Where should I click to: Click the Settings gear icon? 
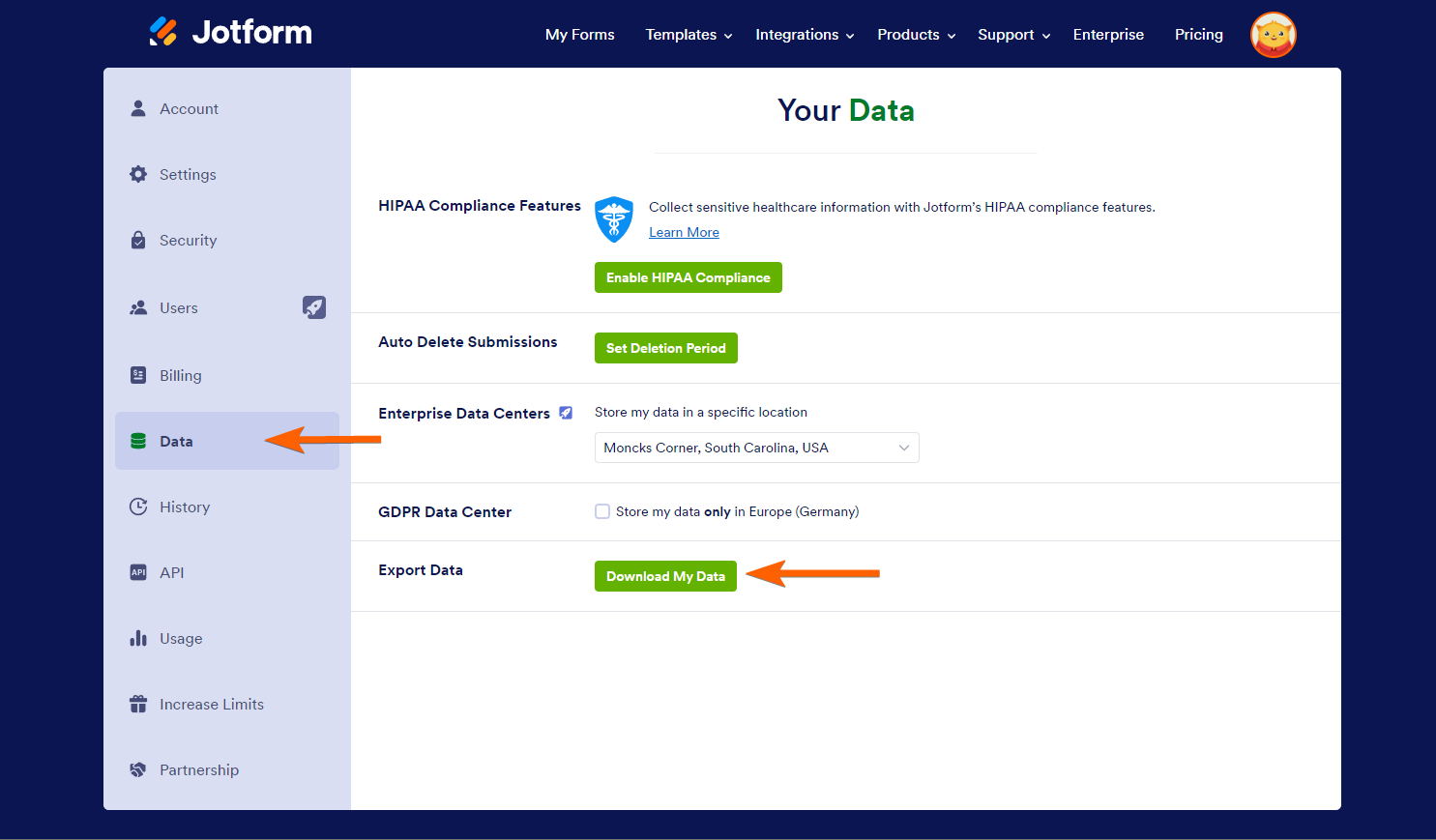click(138, 174)
